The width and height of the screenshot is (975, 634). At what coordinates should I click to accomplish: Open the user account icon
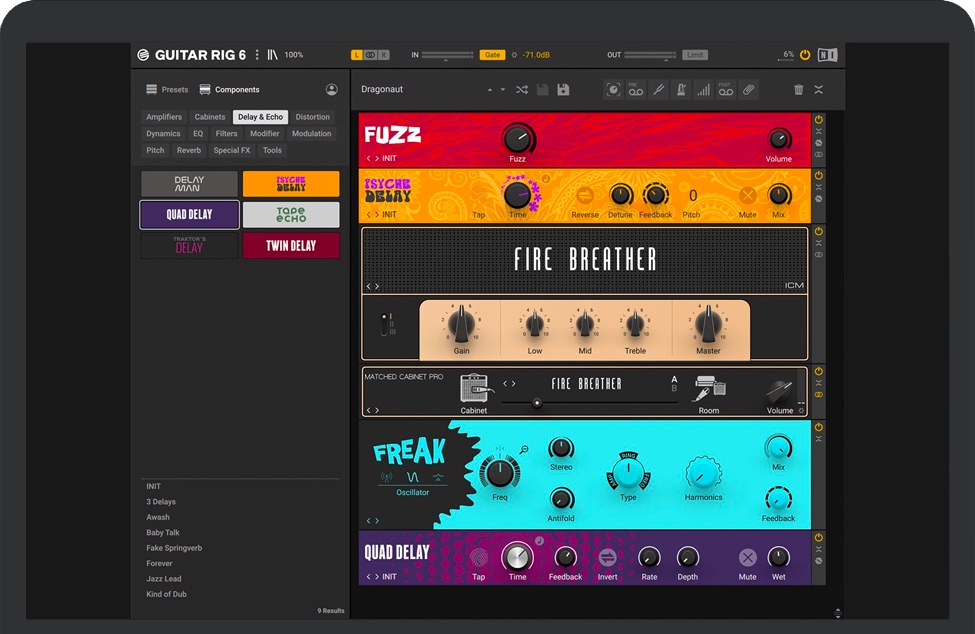(331, 90)
